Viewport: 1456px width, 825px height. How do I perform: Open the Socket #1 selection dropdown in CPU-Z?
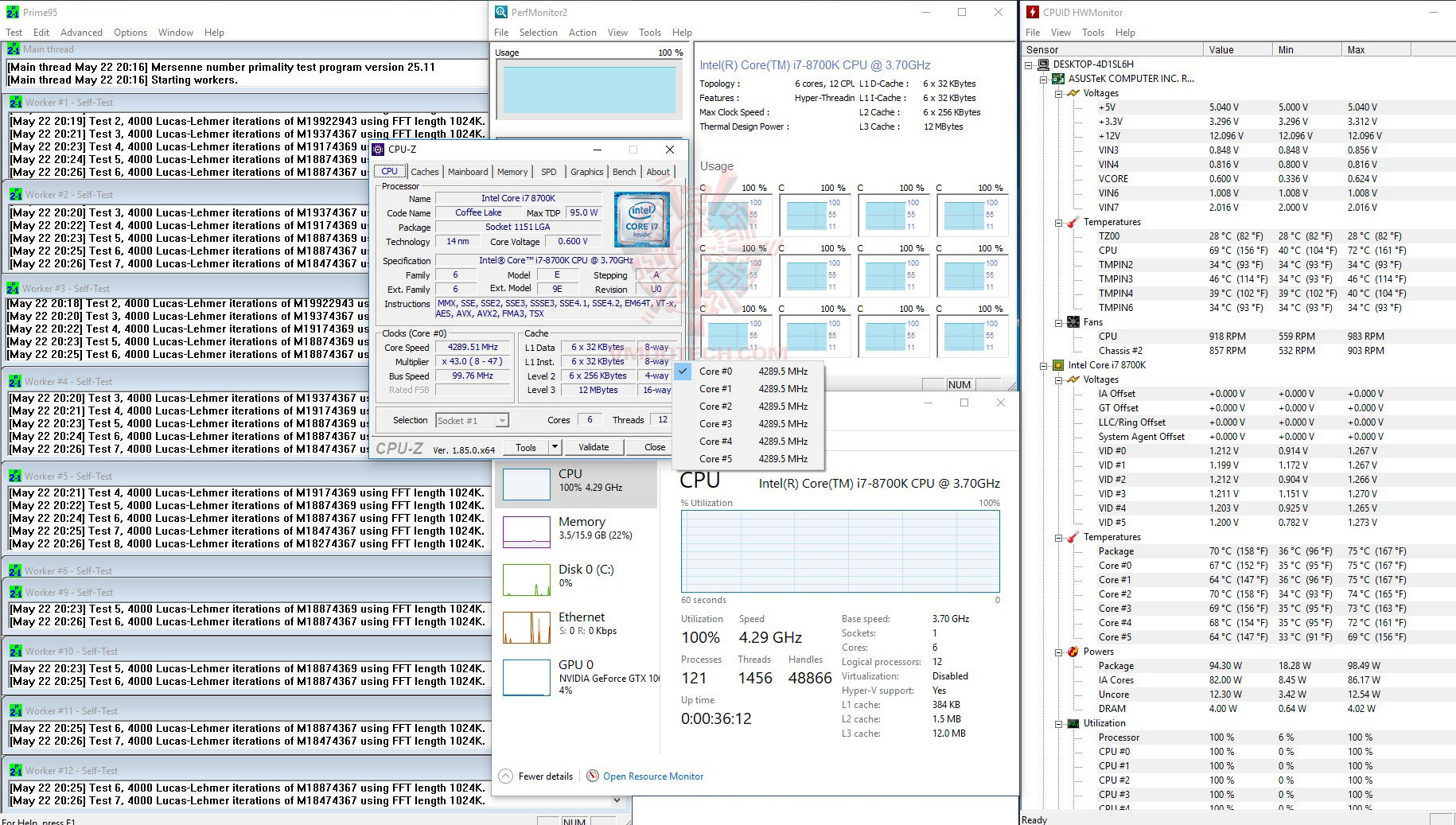point(472,420)
